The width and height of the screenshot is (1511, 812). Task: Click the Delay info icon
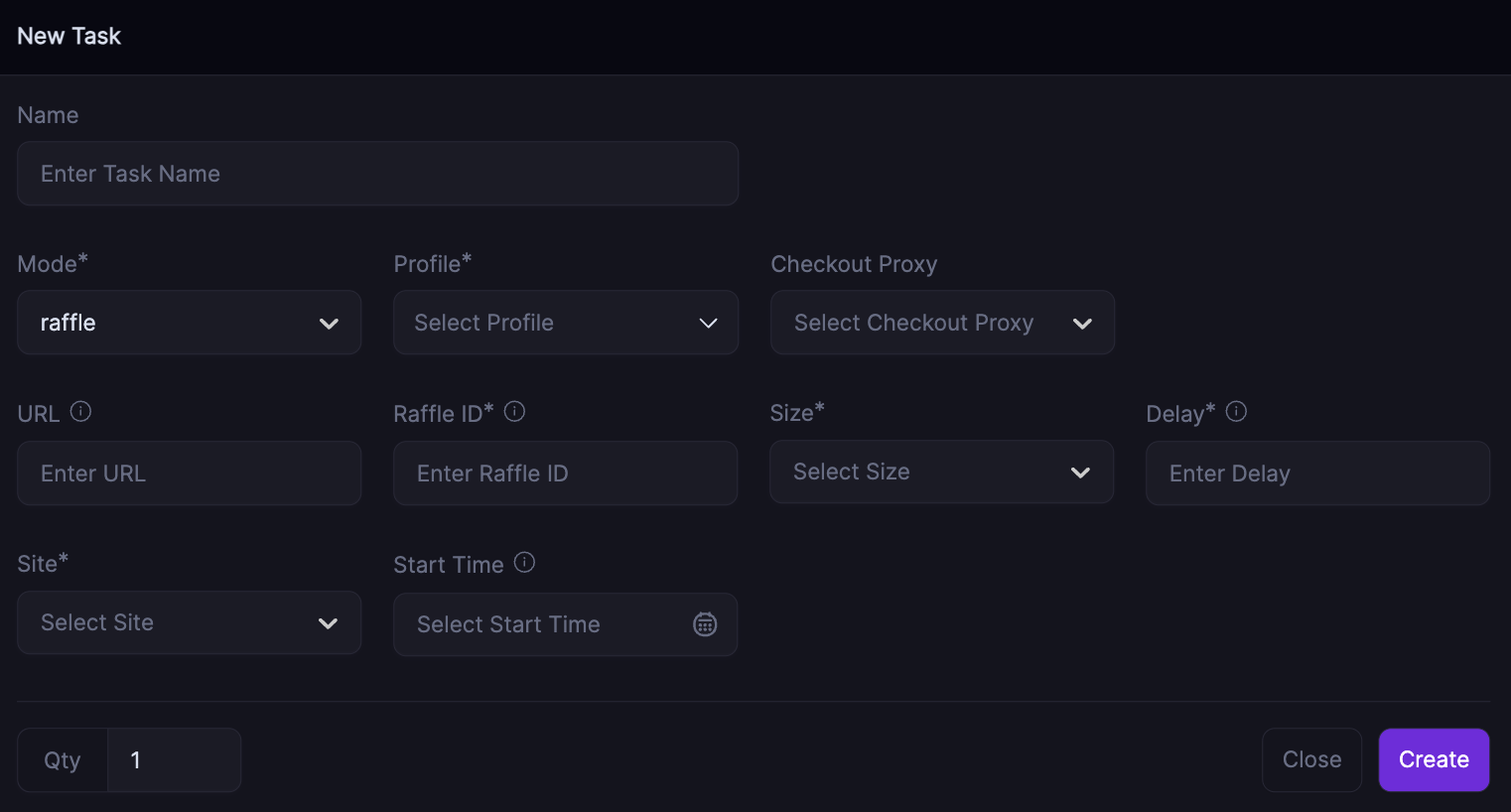click(x=1236, y=412)
